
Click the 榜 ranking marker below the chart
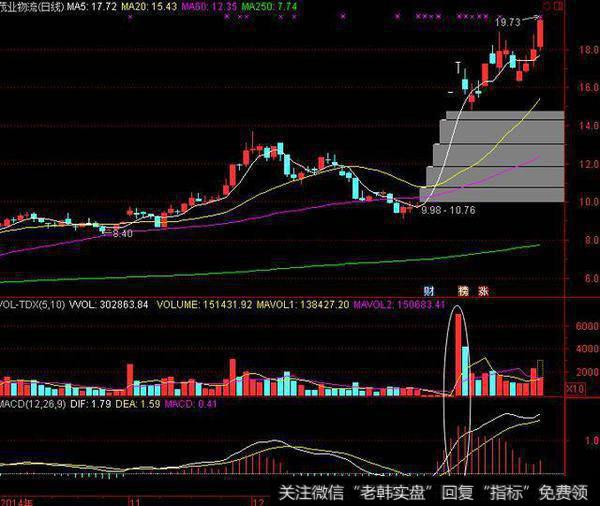pos(463,290)
